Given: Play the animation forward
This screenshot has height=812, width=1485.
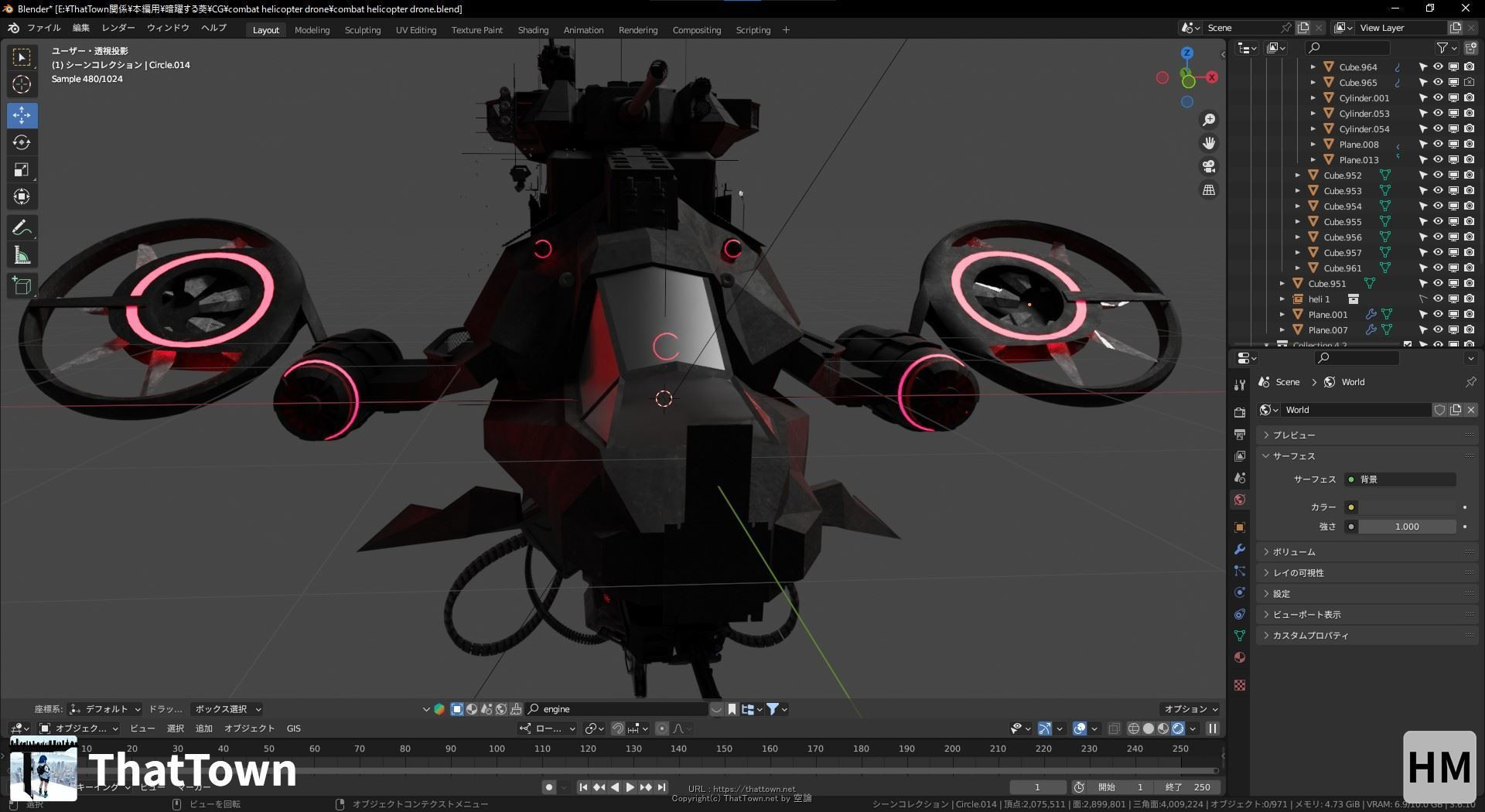Looking at the screenshot, I should (x=630, y=787).
